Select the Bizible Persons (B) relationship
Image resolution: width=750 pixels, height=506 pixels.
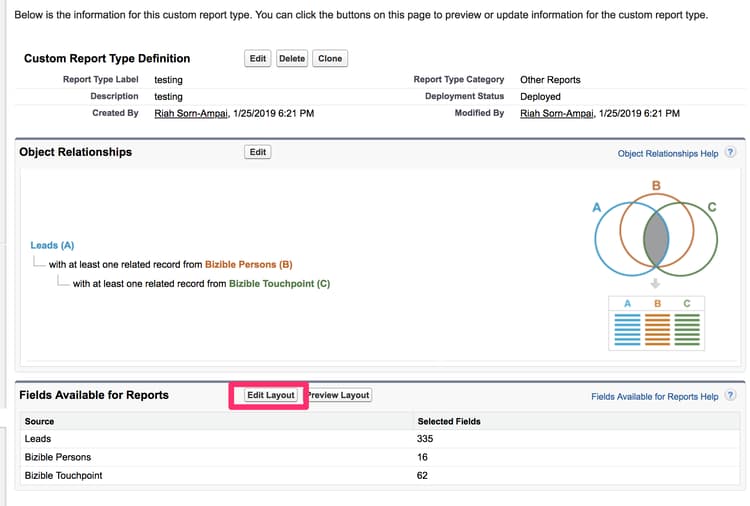pyautogui.click(x=248, y=264)
